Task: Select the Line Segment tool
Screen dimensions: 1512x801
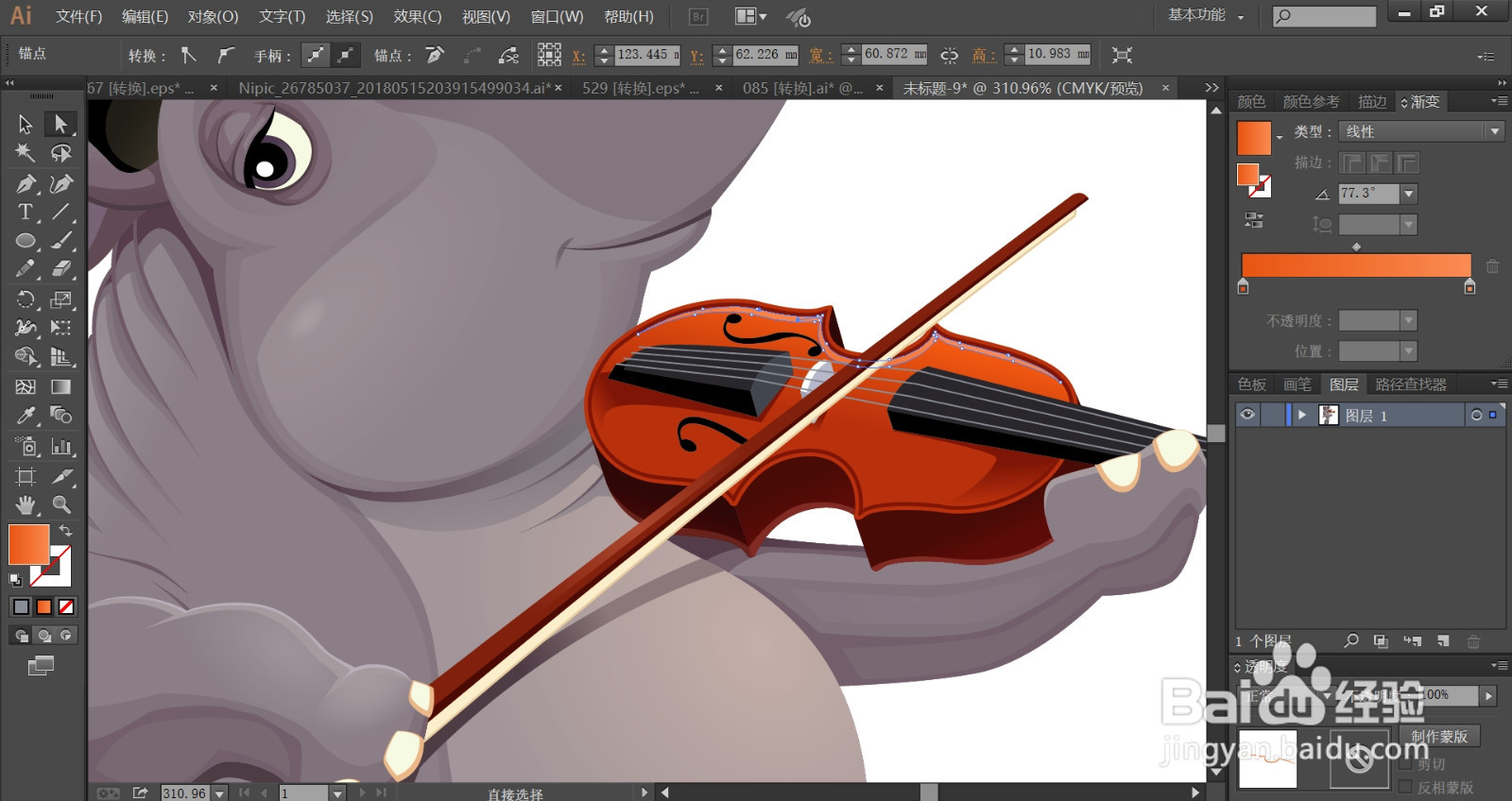Action: tap(60, 212)
